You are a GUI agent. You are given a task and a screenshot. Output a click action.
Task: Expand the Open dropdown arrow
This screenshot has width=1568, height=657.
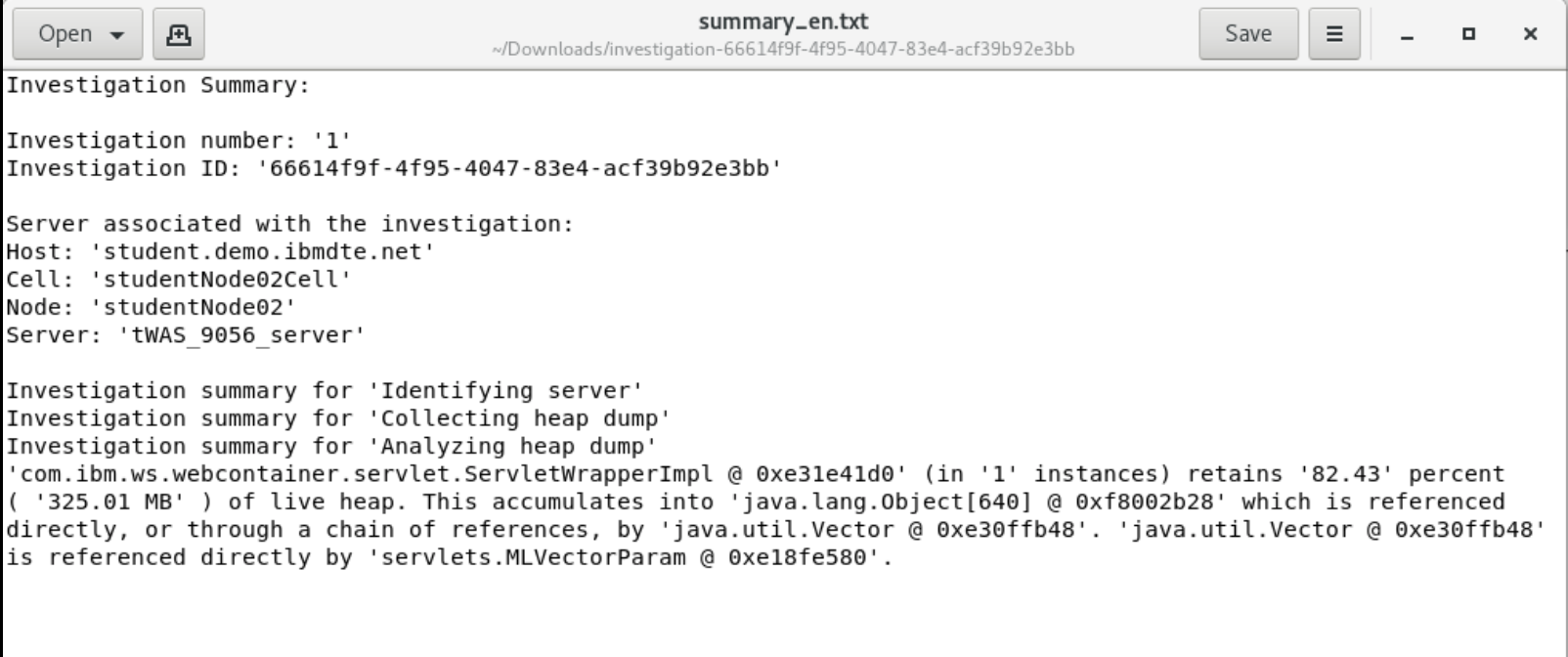click(x=118, y=35)
